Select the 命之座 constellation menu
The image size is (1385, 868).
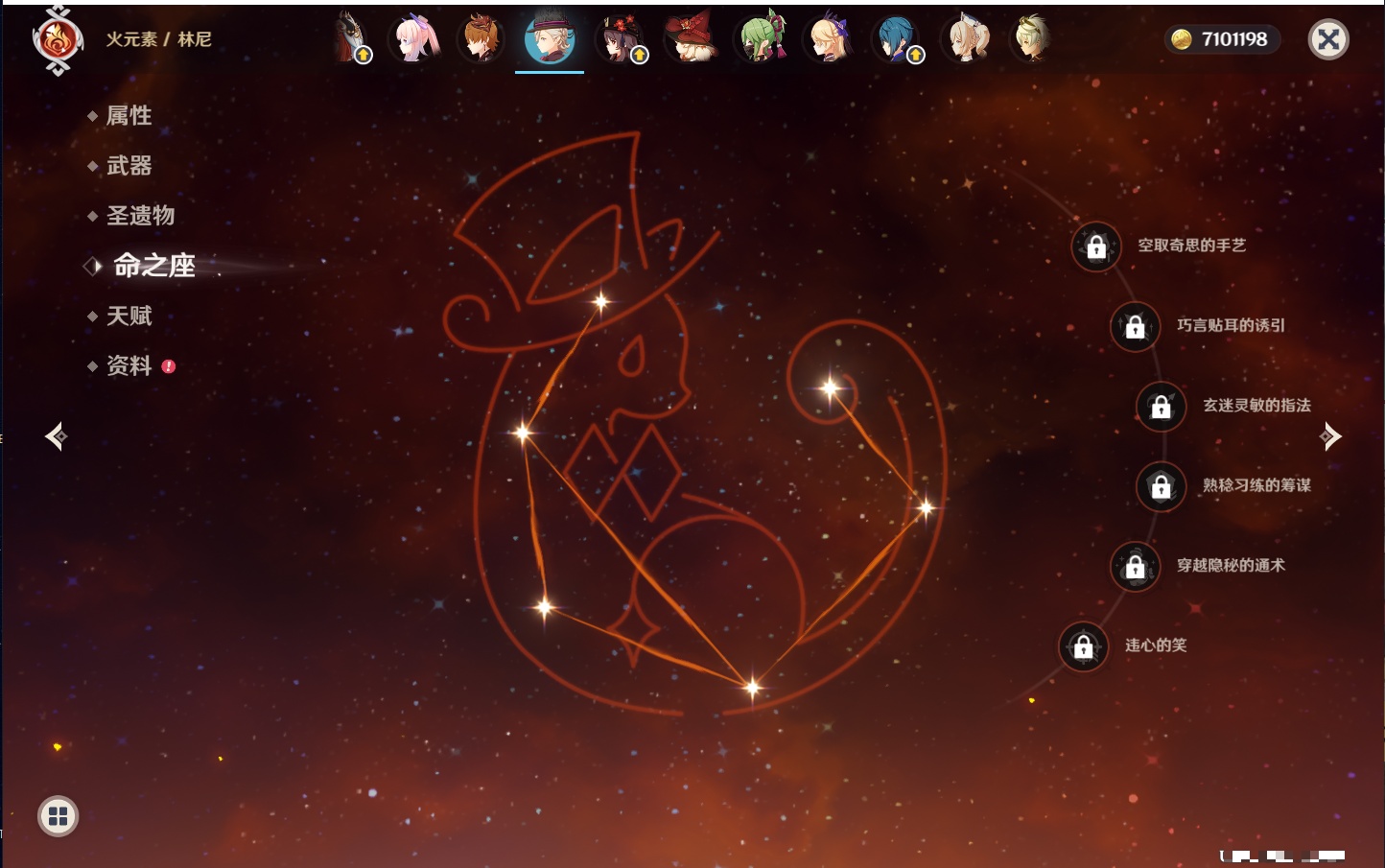(x=153, y=266)
